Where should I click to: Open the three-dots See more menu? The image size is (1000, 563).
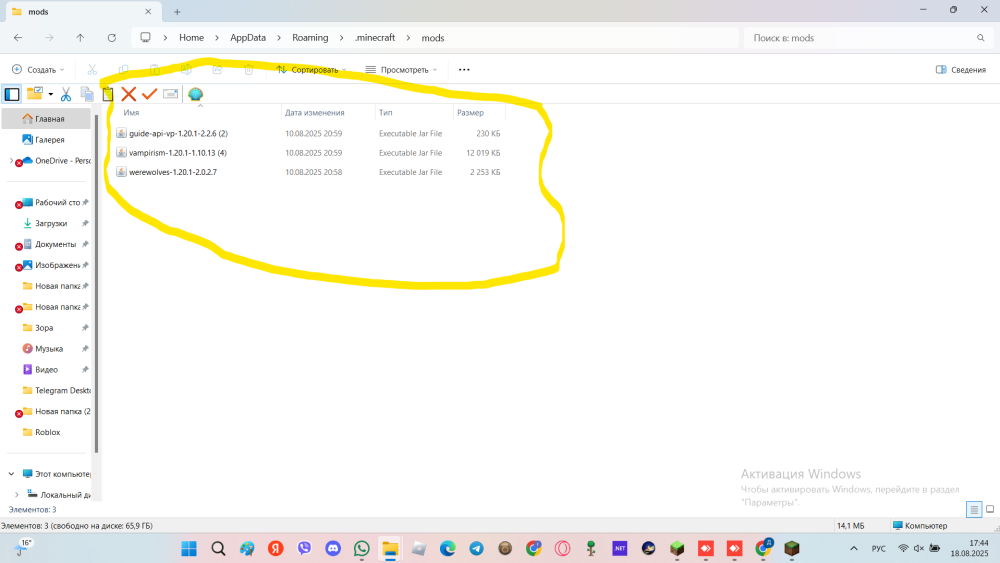(x=464, y=69)
